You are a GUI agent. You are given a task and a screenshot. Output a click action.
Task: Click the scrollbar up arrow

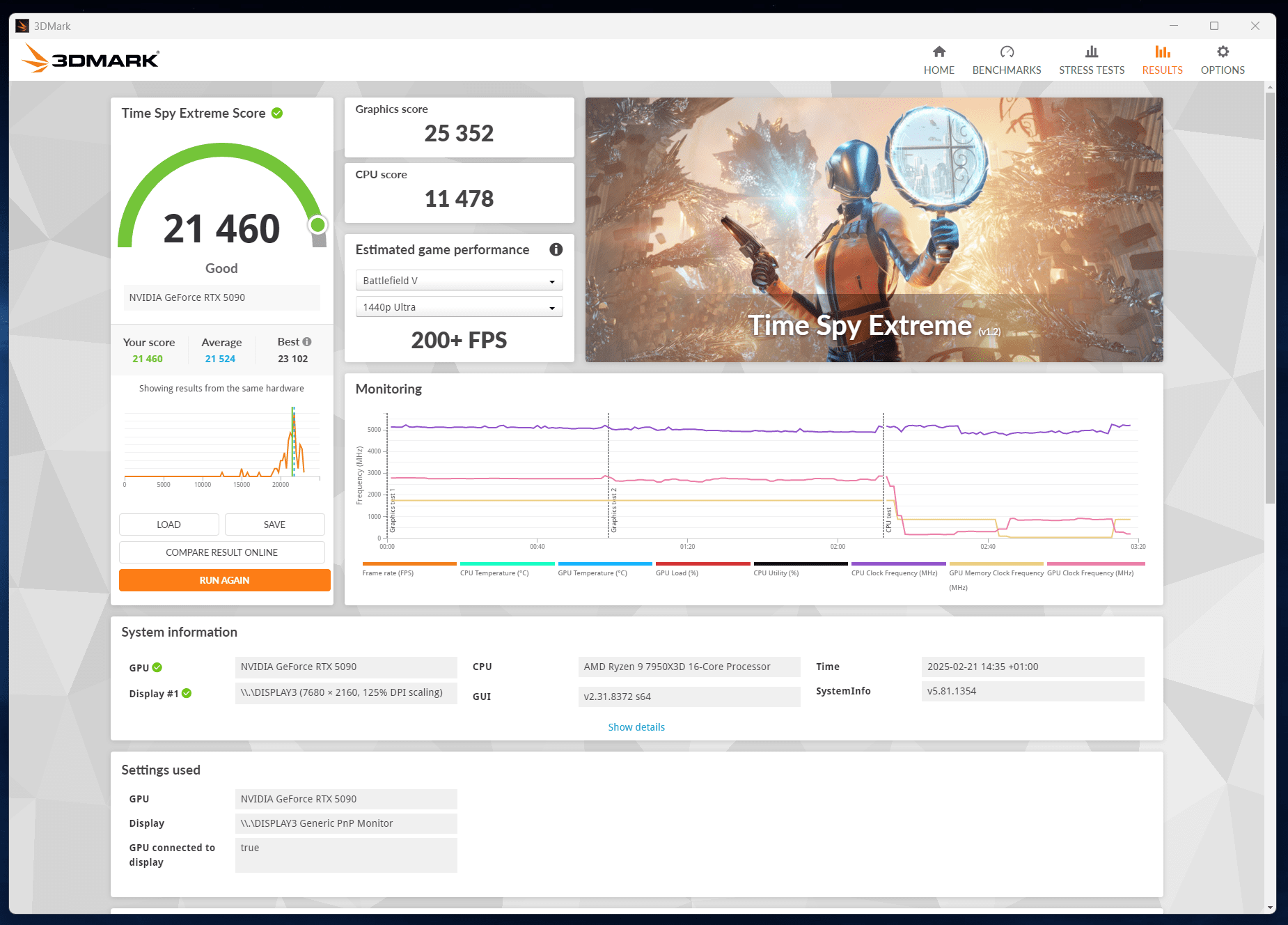1270,88
